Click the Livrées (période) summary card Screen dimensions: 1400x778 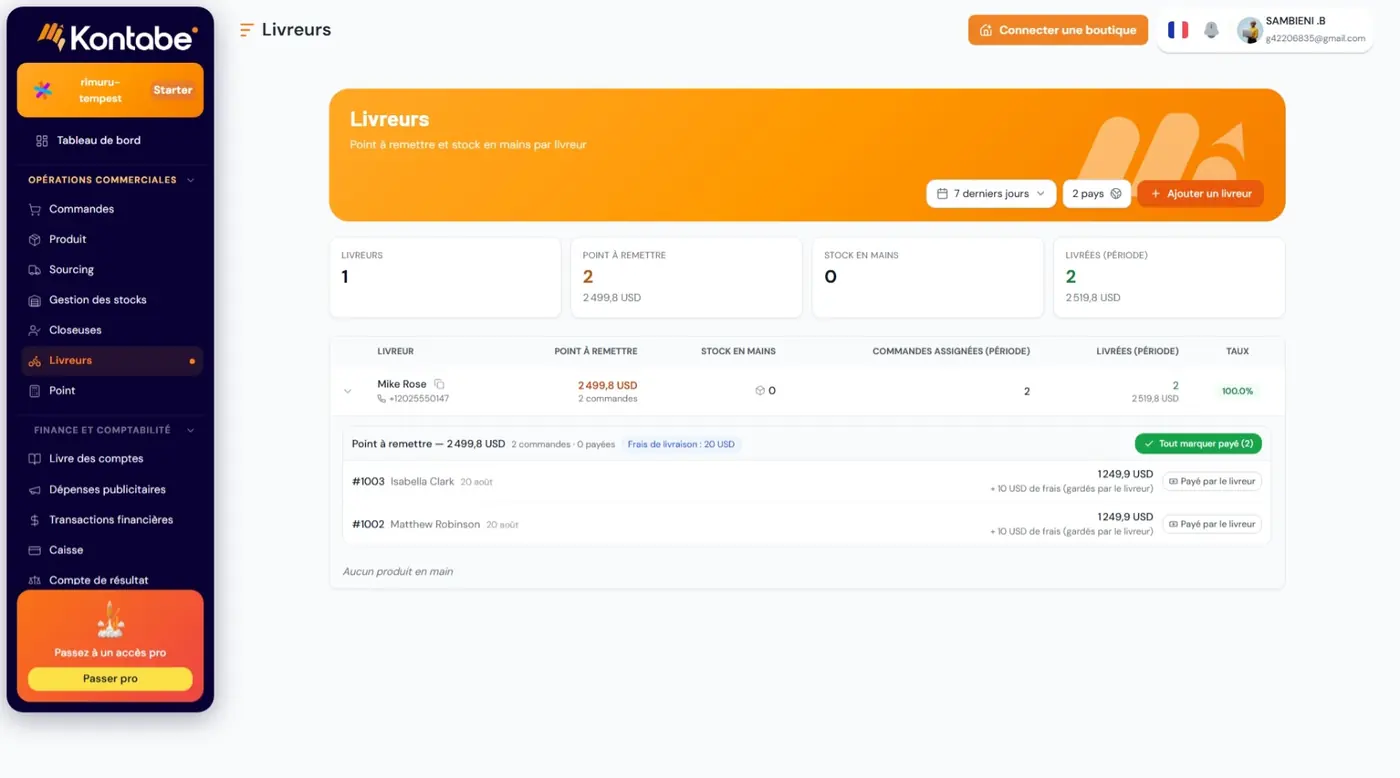(1169, 277)
